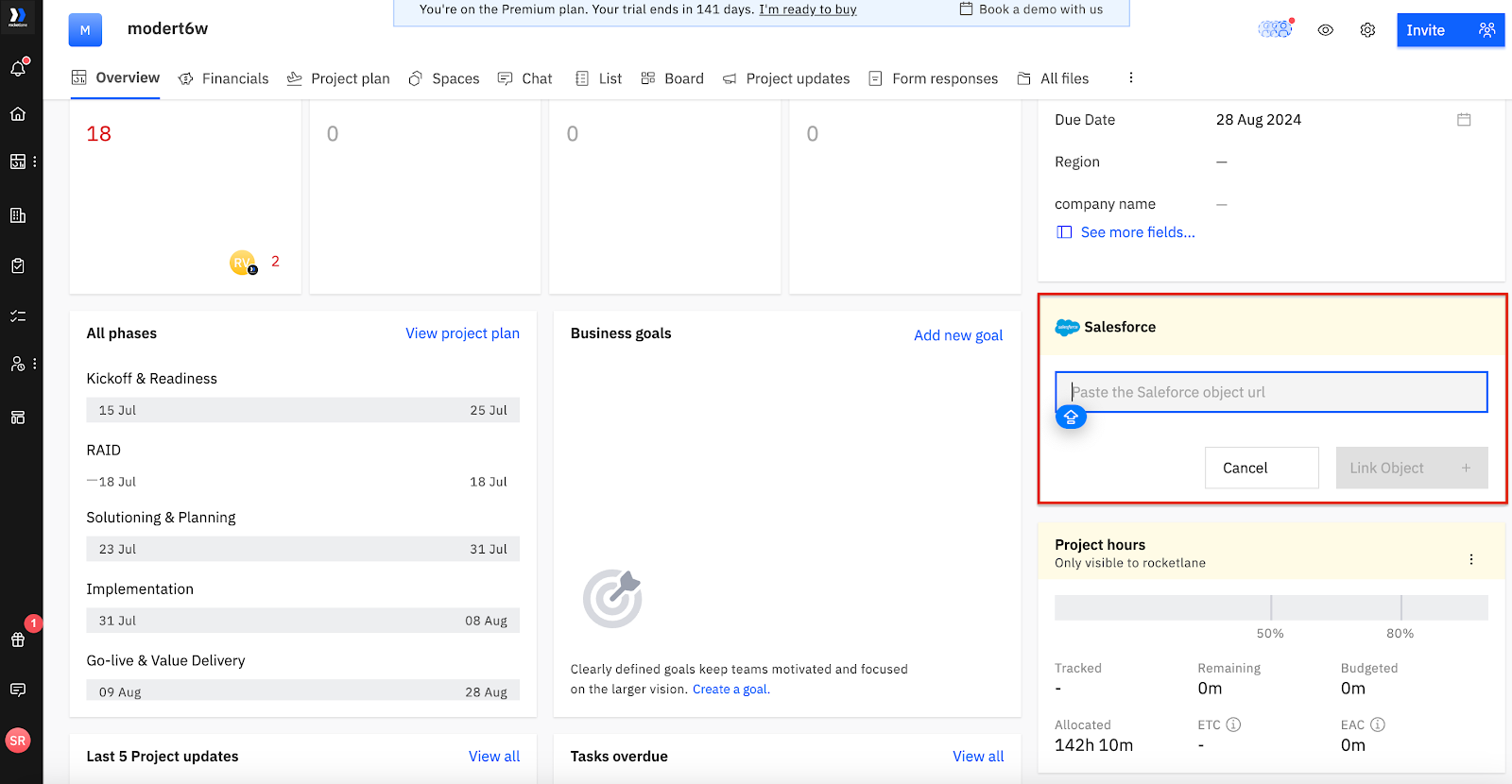Click Add new goal link
Image resolution: width=1512 pixels, height=784 pixels.
tap(958, 335)
